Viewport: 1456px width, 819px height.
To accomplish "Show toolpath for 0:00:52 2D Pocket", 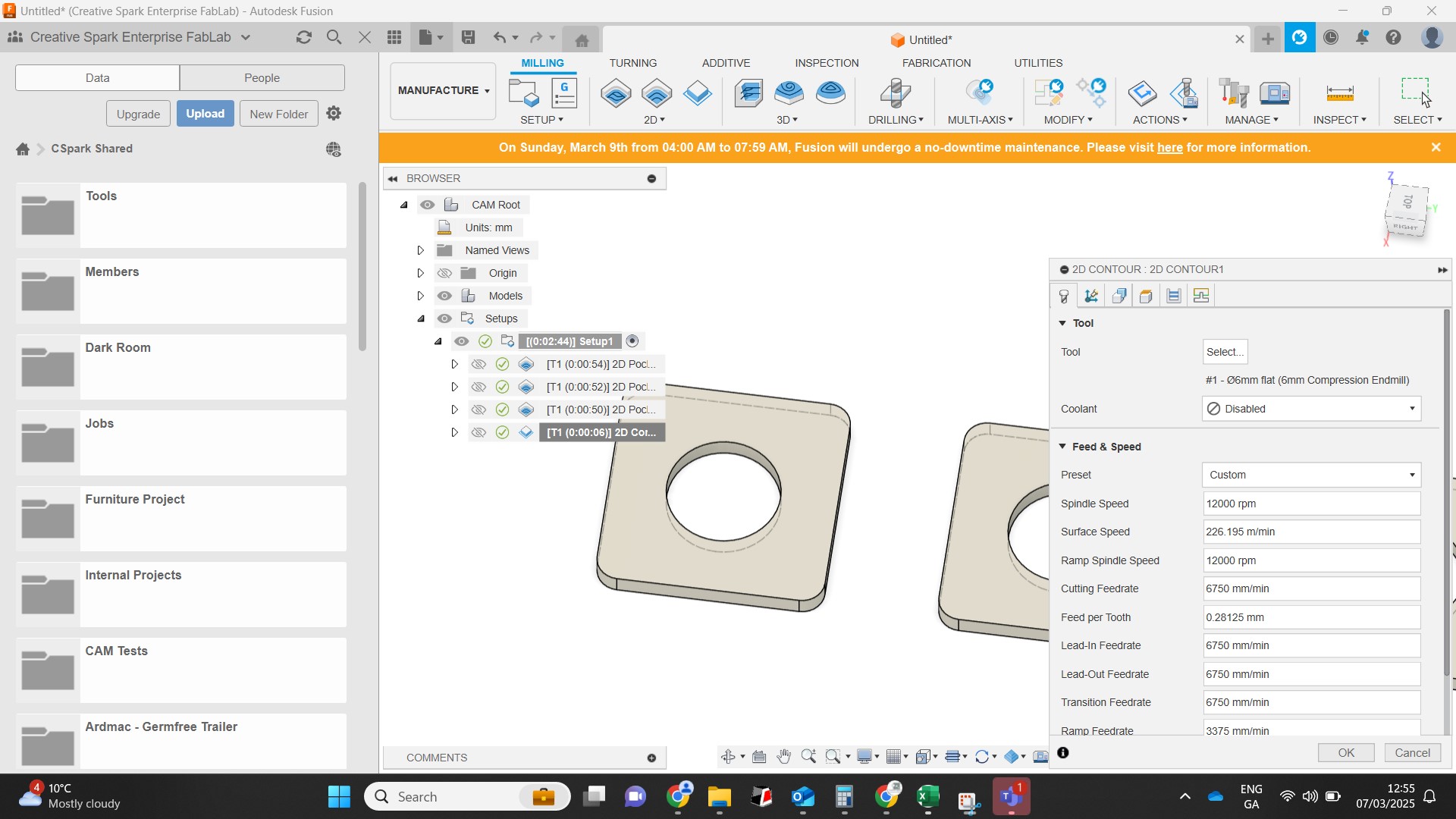I will [478, 387].
